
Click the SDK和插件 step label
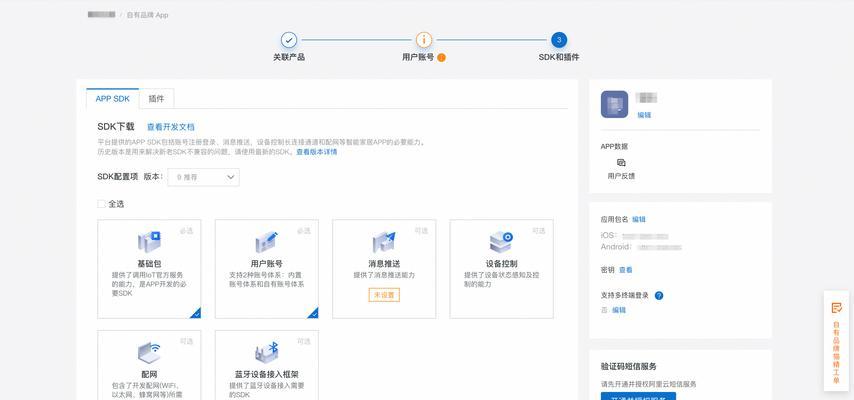click(x=559, y=57)
